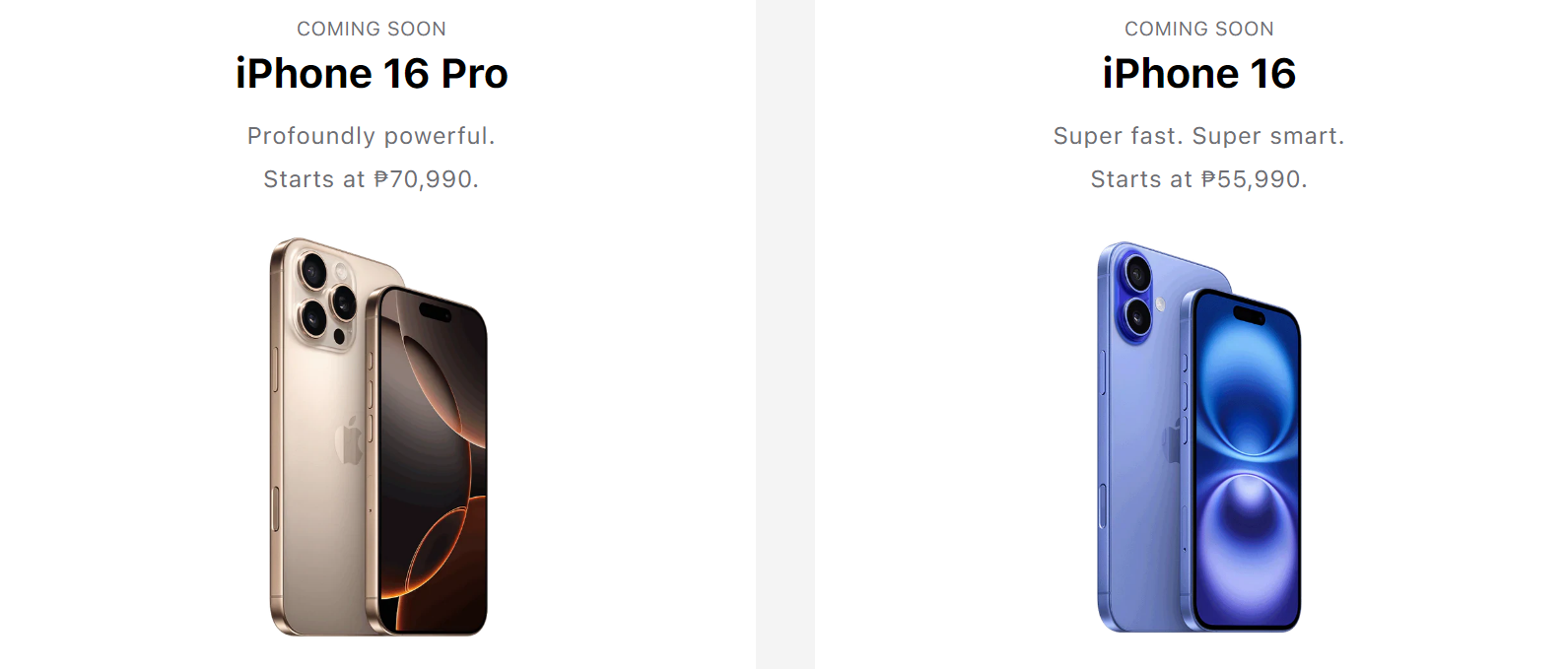Click the COMING SOON label above iPhone 16
Screen dimensions: 1568x669
click(1198, 29)
